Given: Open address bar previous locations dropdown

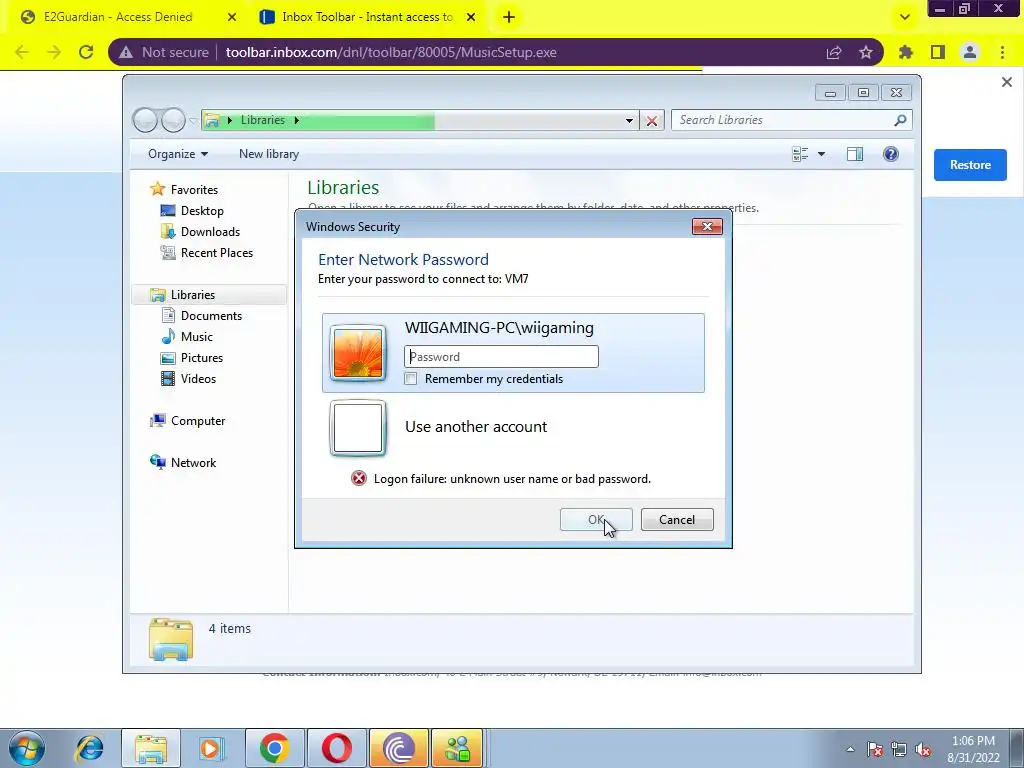Looking at the screenshot, I should (629, 121).
